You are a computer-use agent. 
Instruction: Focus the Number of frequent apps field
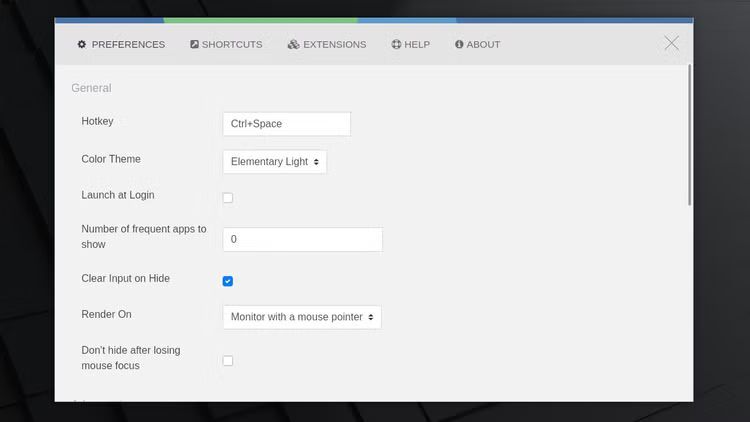click(302, 240)
